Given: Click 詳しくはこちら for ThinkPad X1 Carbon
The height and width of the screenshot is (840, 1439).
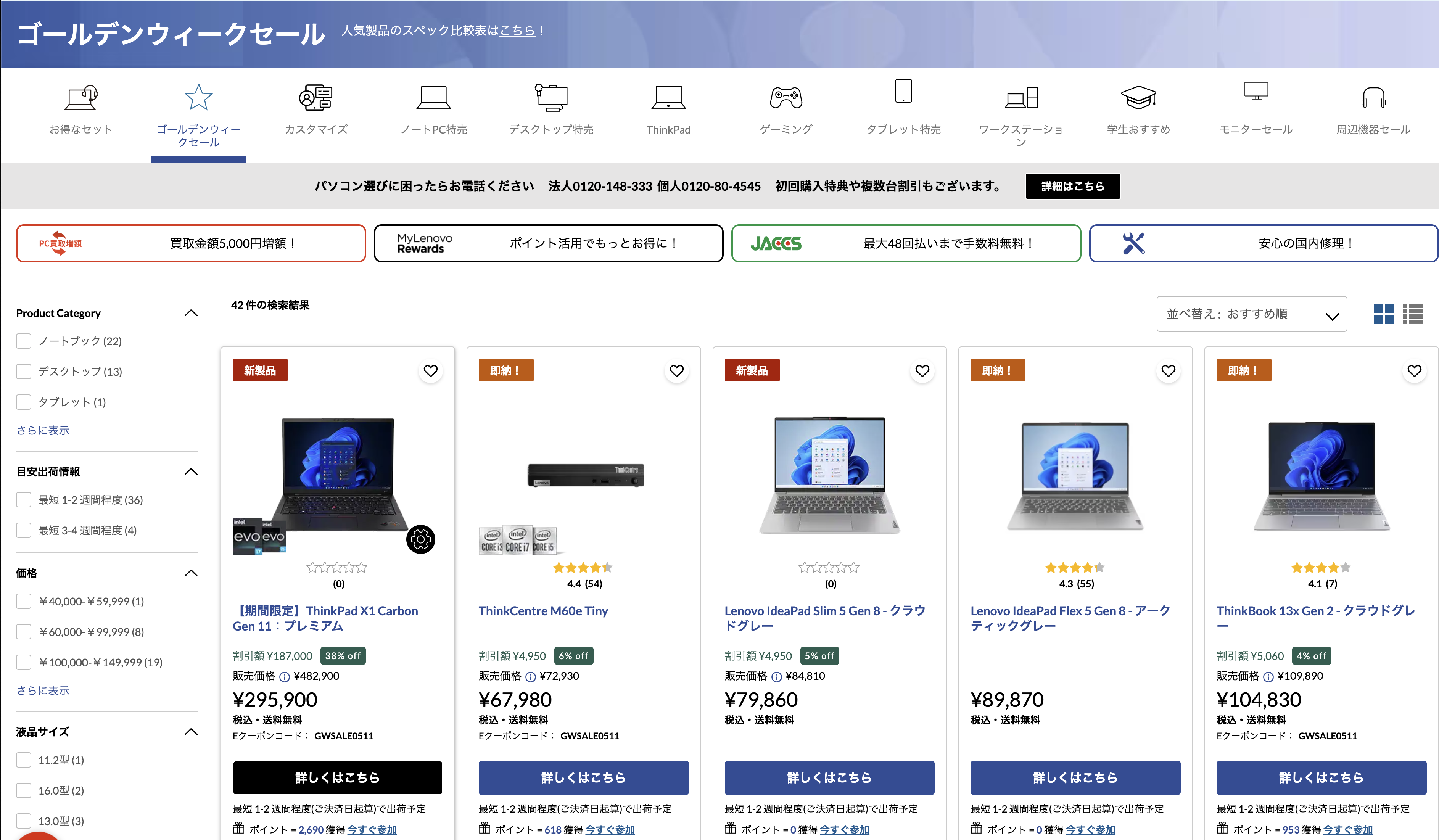Looking at the screenshot, I should 338,777.
